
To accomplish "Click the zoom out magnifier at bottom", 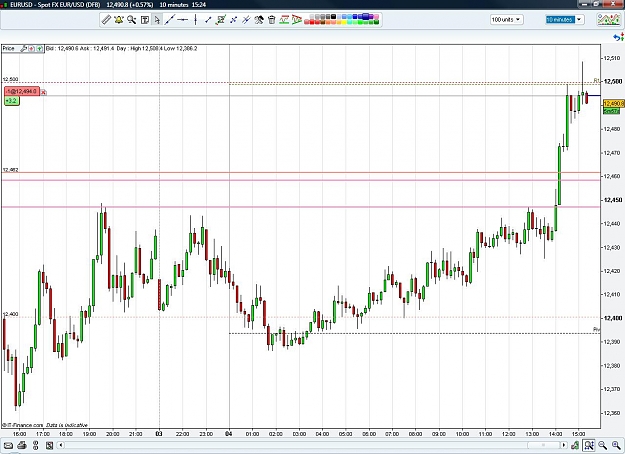I will [x=602, y=445].
